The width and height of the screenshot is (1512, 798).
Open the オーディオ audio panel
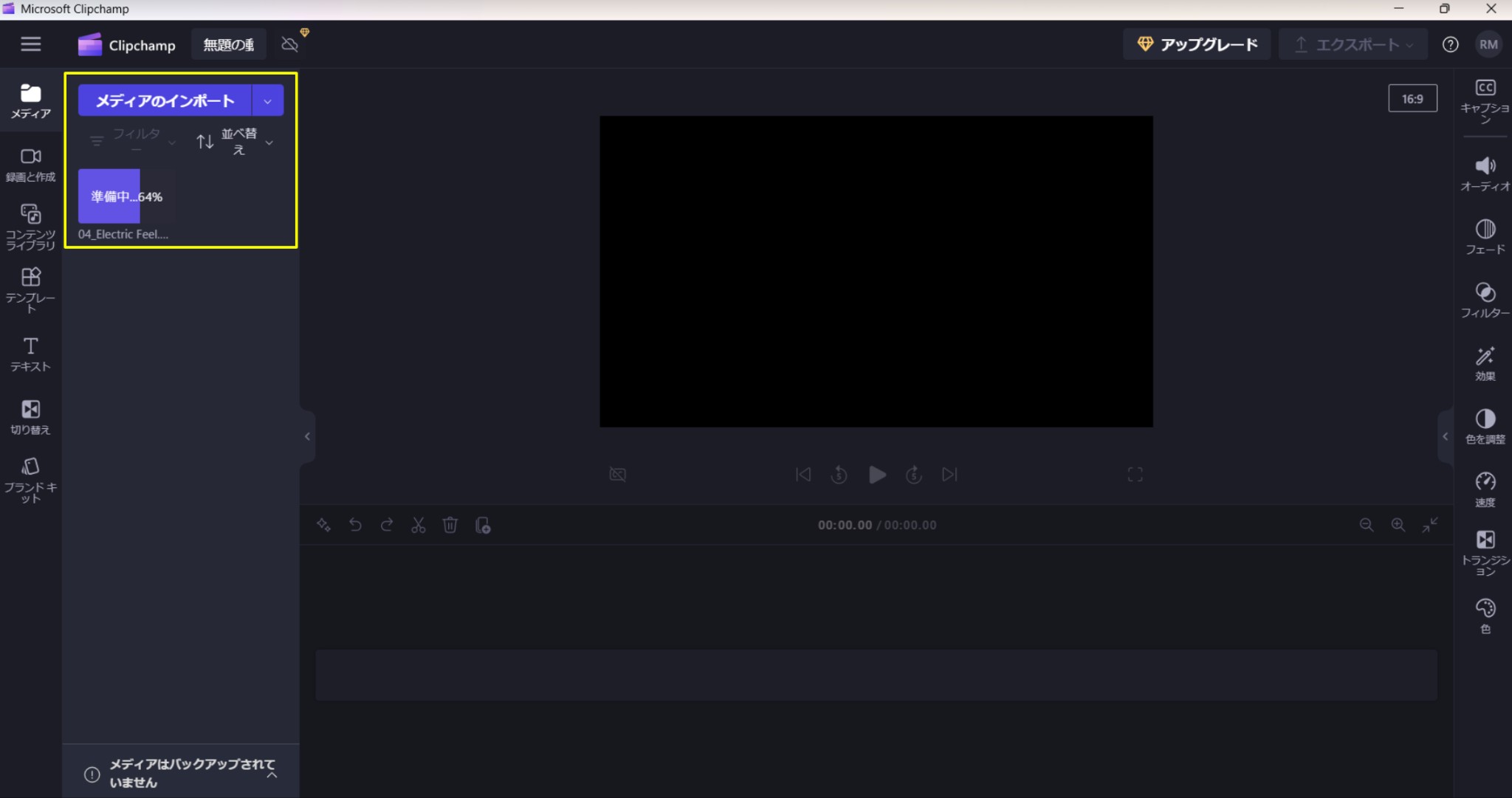pos(1485,173)
